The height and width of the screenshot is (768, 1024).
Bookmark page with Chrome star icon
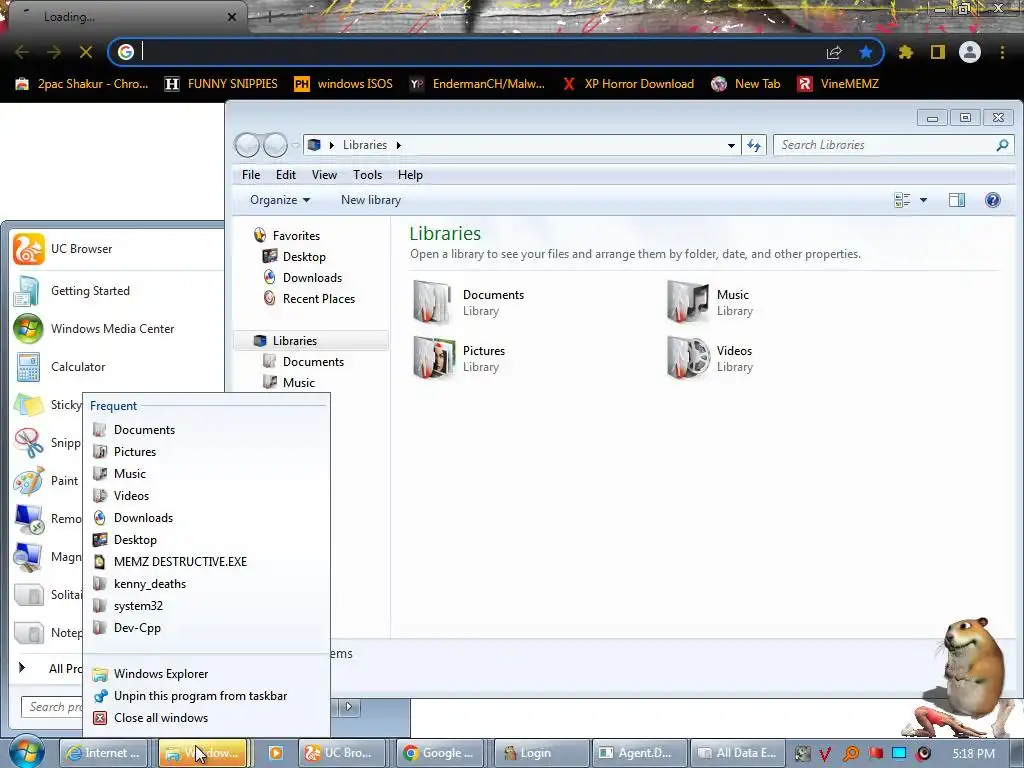point(866,52)
